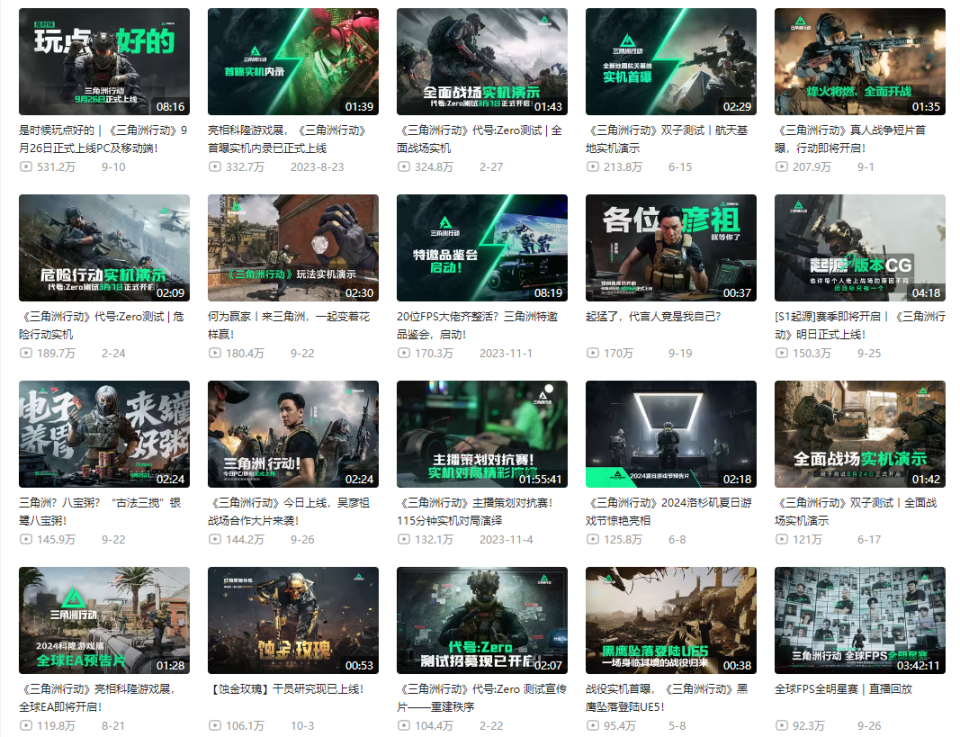Viewport: 960px width, 737px height.
Task: Open the 起源版本CG thumbnail
Action: click(x=860, y=248)
